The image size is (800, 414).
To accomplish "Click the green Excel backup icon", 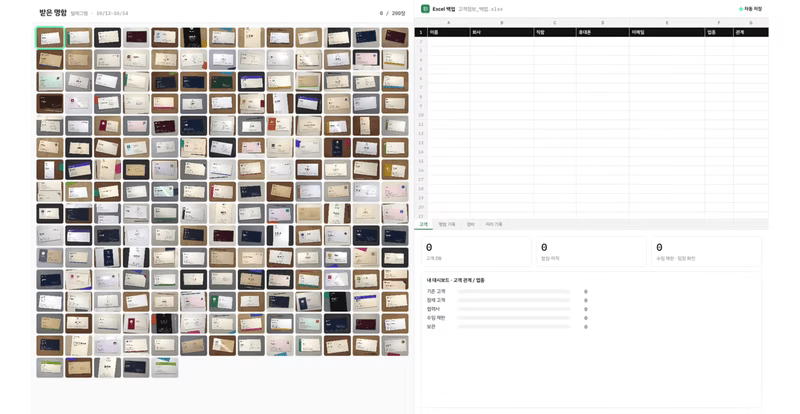I will tap(425, 9).
